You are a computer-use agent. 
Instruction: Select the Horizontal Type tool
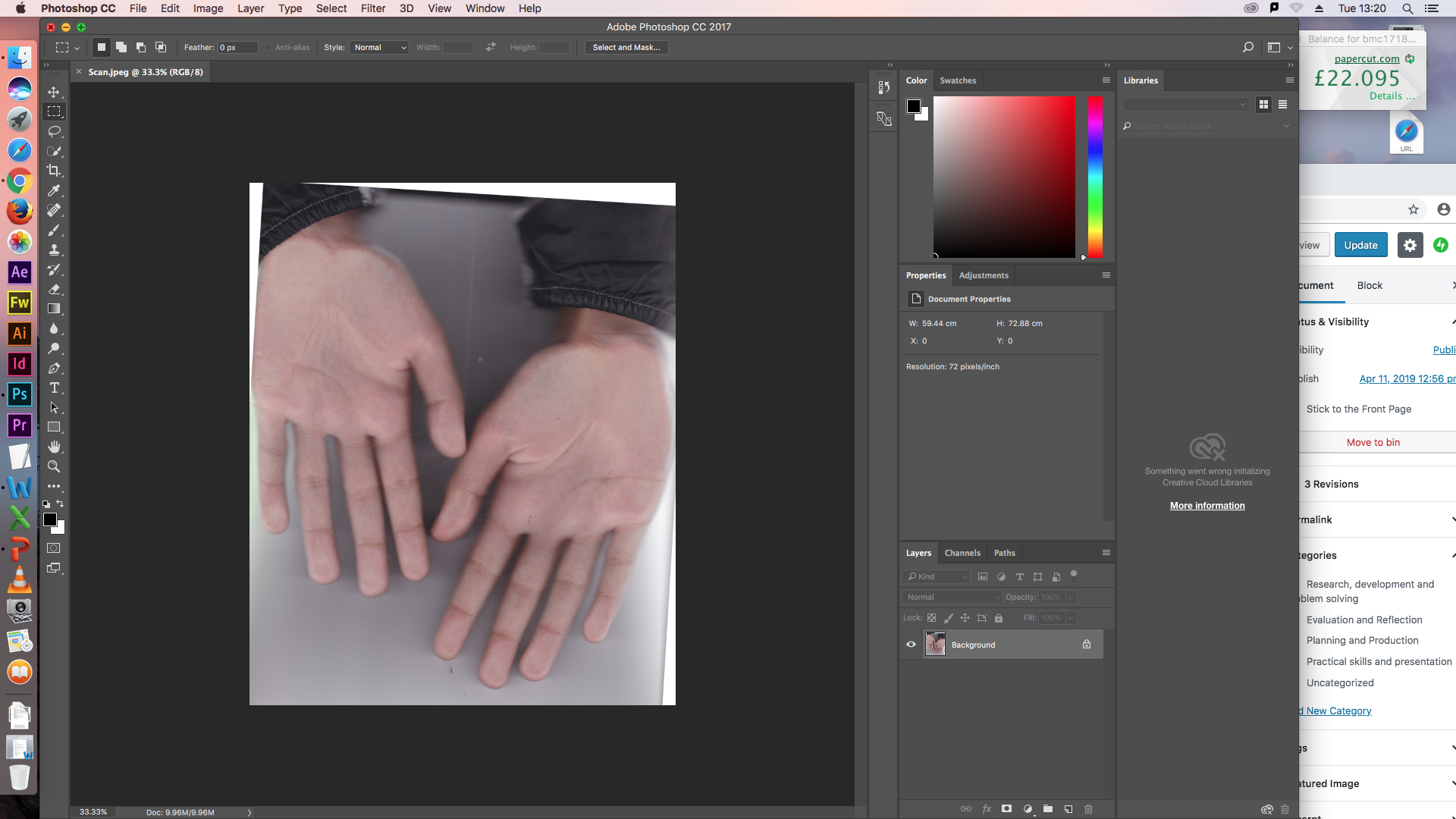pyautogui.click(x=54, y=388)
